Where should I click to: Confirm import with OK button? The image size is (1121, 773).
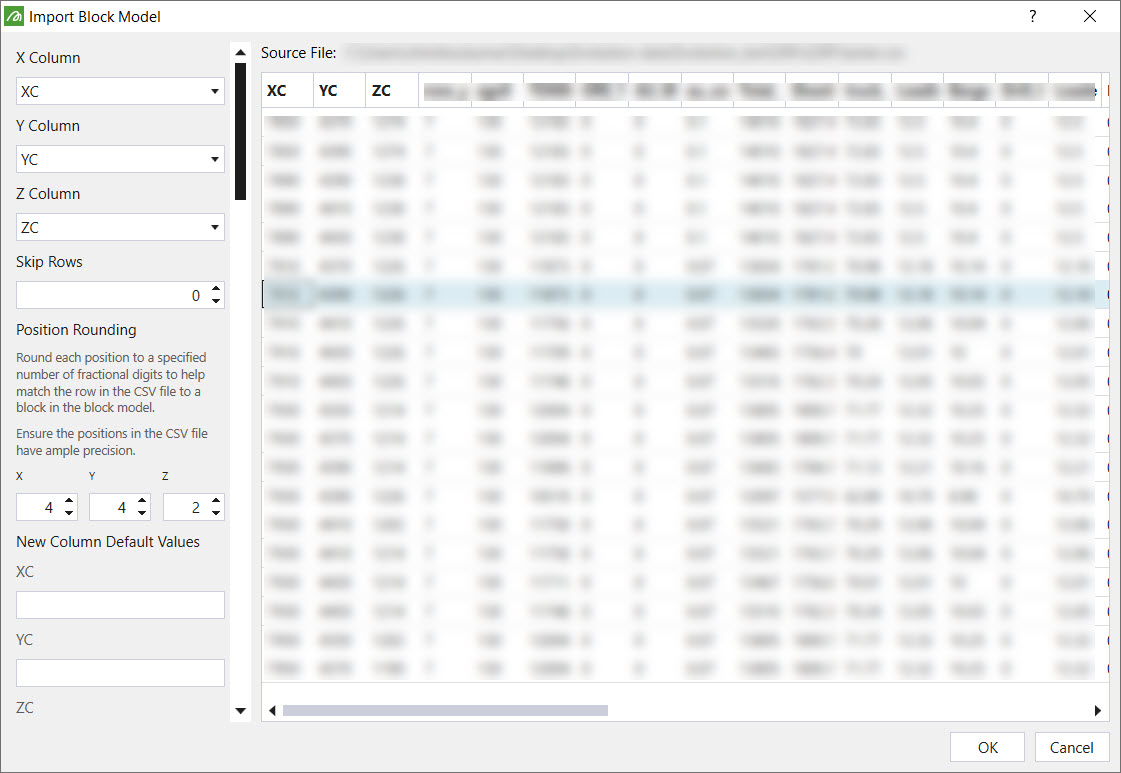point(987,747)
